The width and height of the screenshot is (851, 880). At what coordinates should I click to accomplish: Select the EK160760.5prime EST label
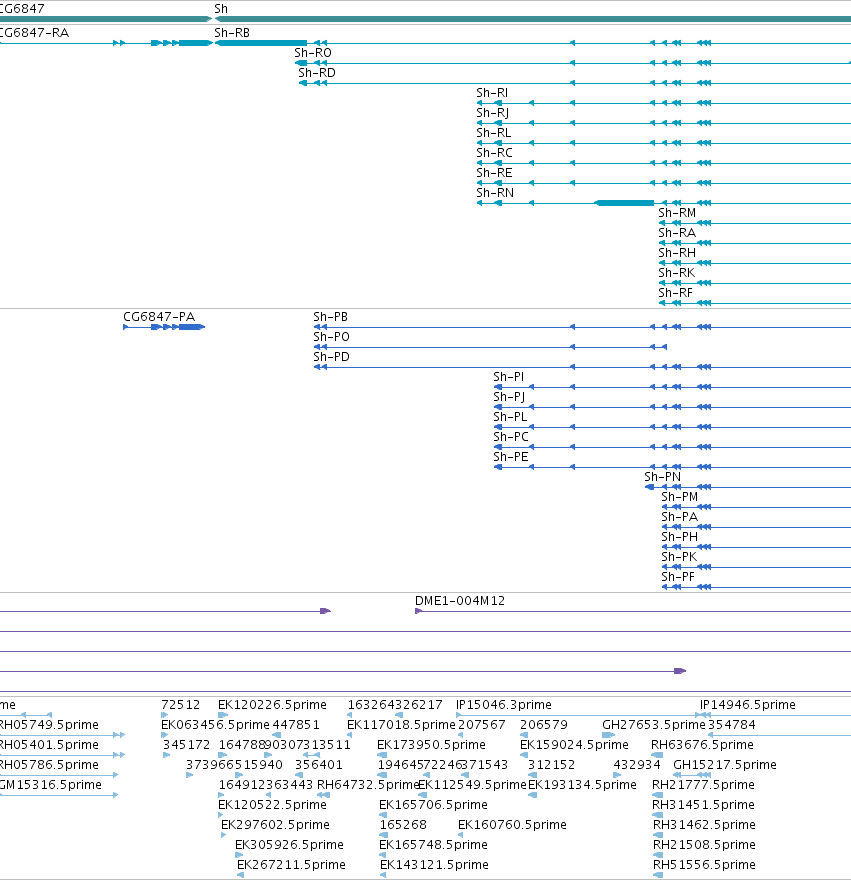513,825
